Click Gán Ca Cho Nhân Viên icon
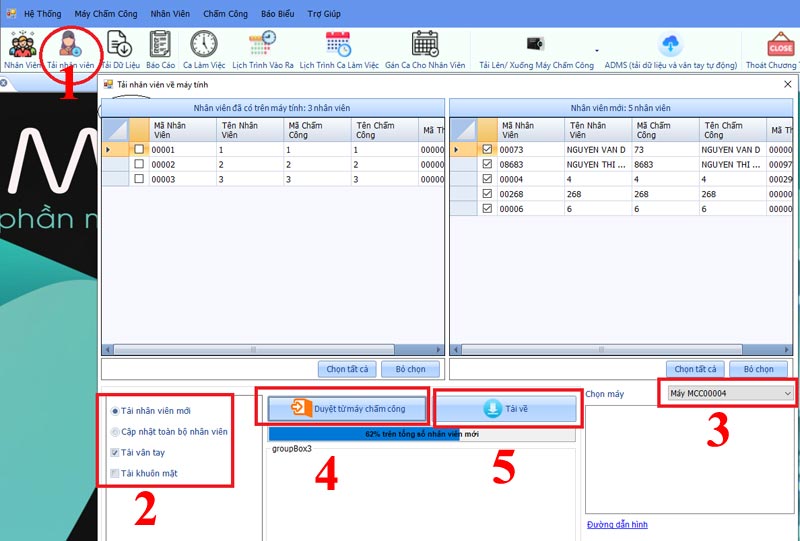Screen dimensions: 800x541 pos(425,45)
